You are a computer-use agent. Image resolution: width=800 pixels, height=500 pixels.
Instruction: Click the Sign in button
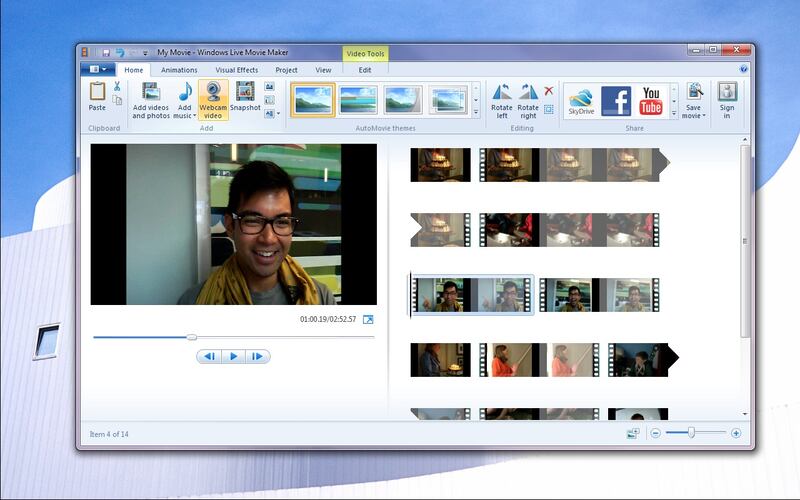(x=727, y=100)
